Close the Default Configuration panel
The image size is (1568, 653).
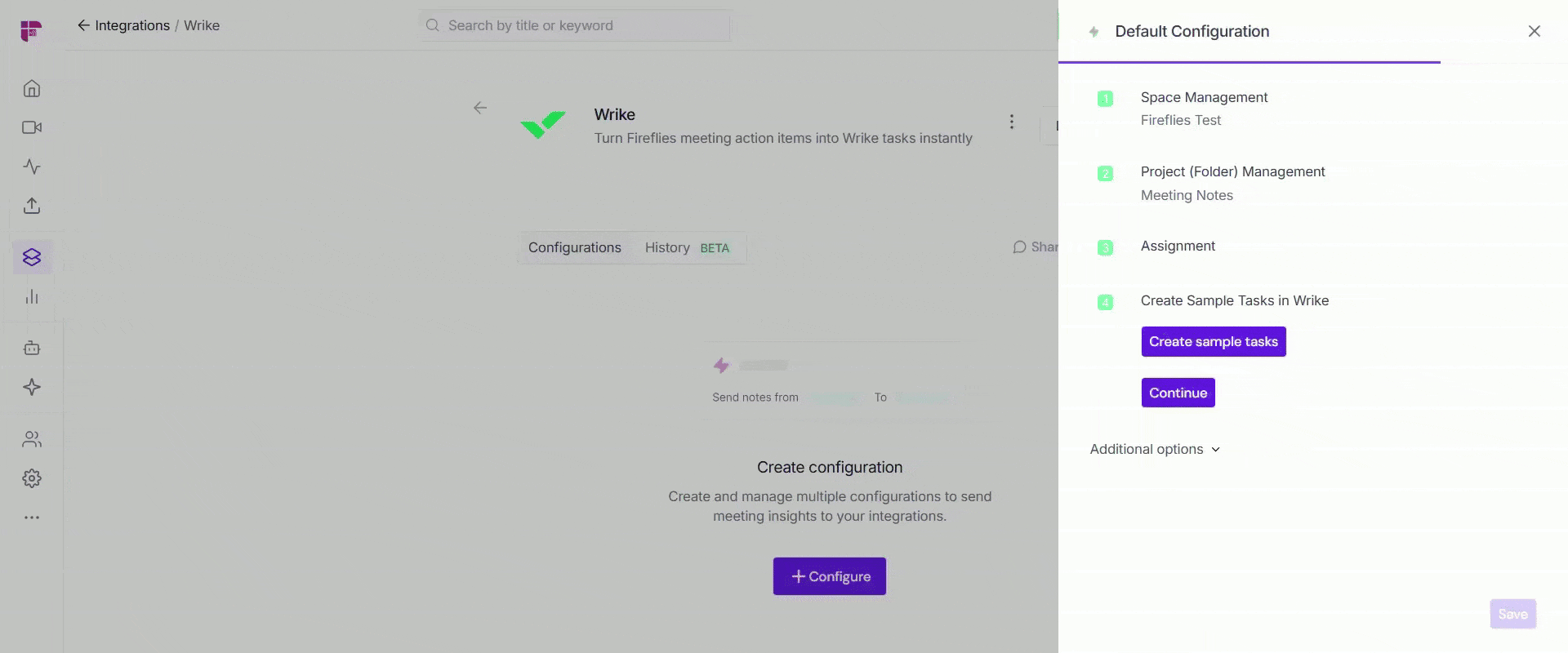(x=1534, y=31)
